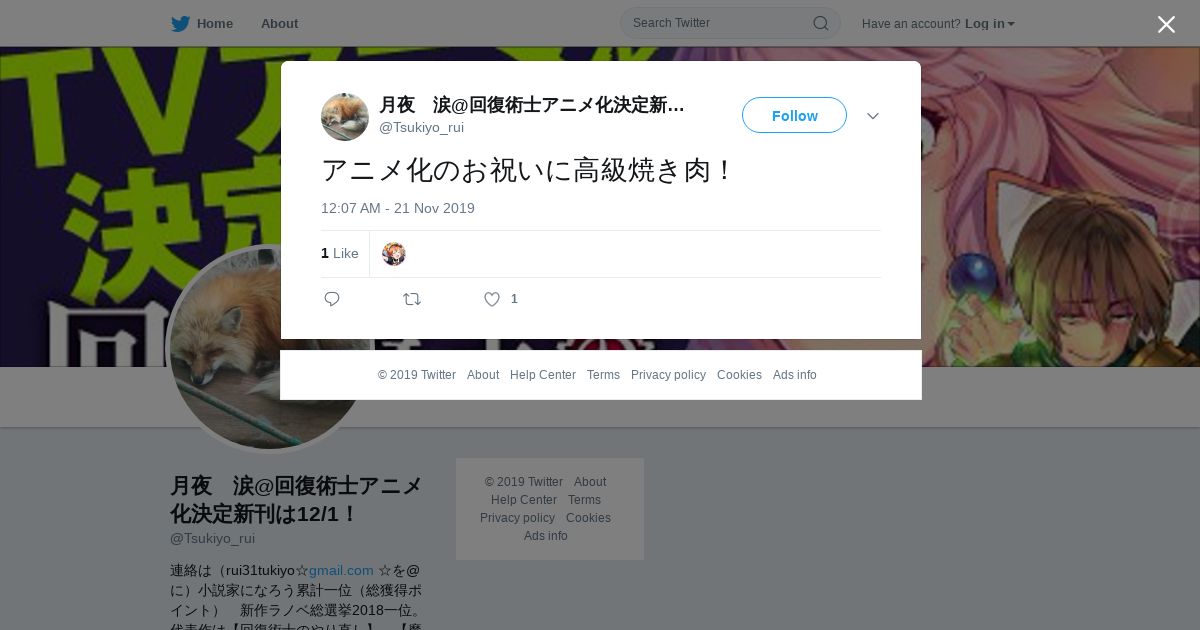Open the Help Center footer link in overlay
This screenshot has width=1200, height=630.
click(x=543, y=375)
